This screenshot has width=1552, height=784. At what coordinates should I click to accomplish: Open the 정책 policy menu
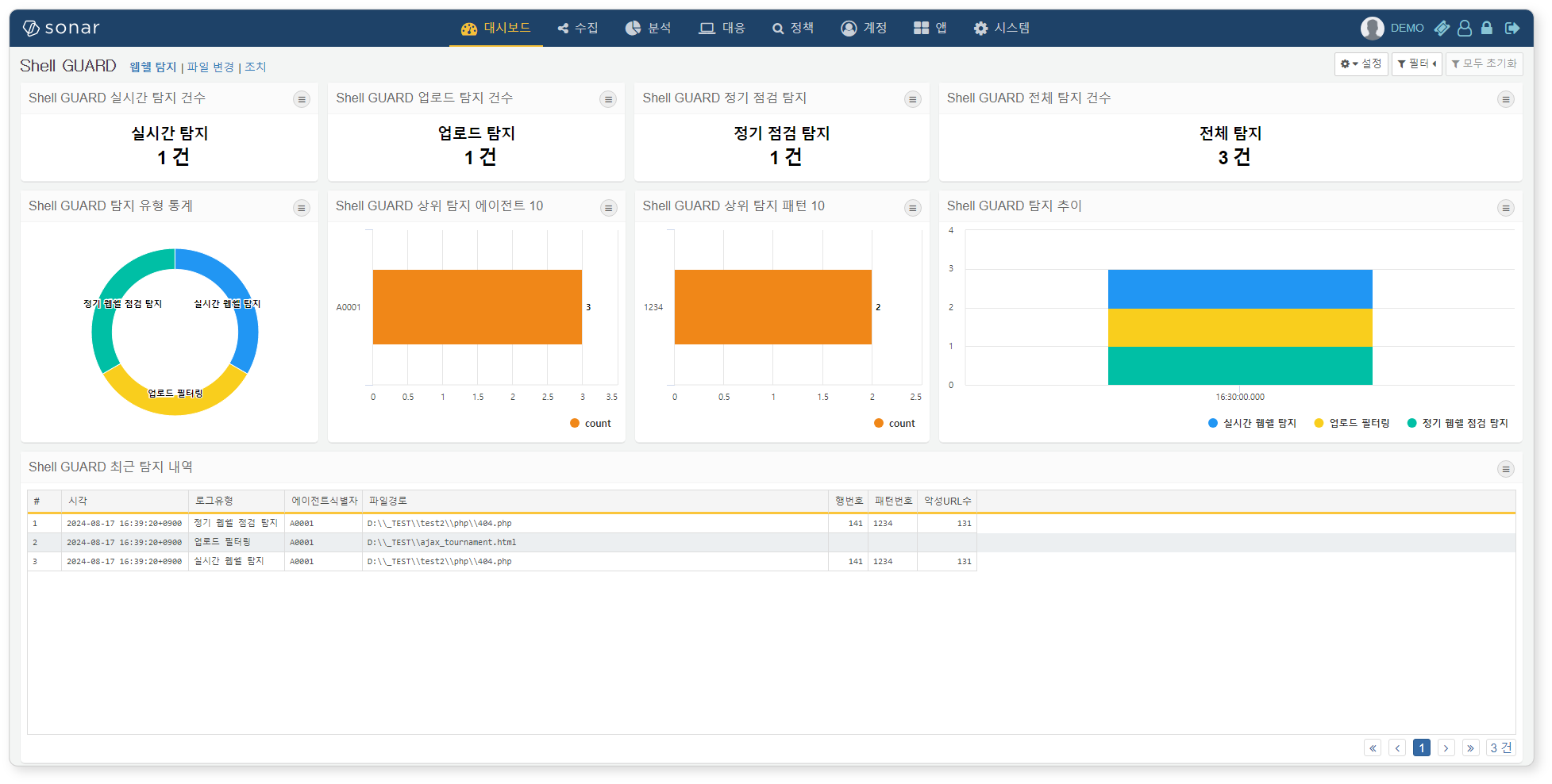[793, 28]
